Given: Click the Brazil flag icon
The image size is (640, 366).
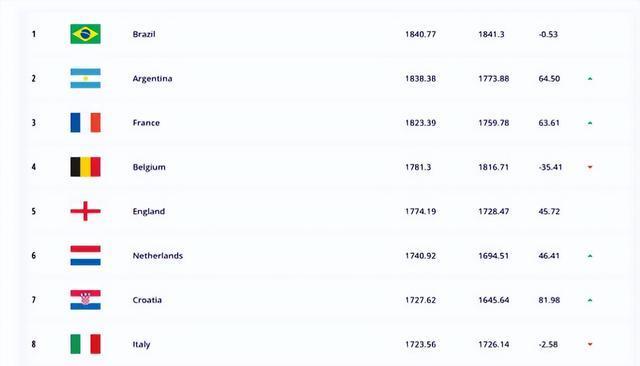Looking at the screenshot, I should click(x=85, y=34).
